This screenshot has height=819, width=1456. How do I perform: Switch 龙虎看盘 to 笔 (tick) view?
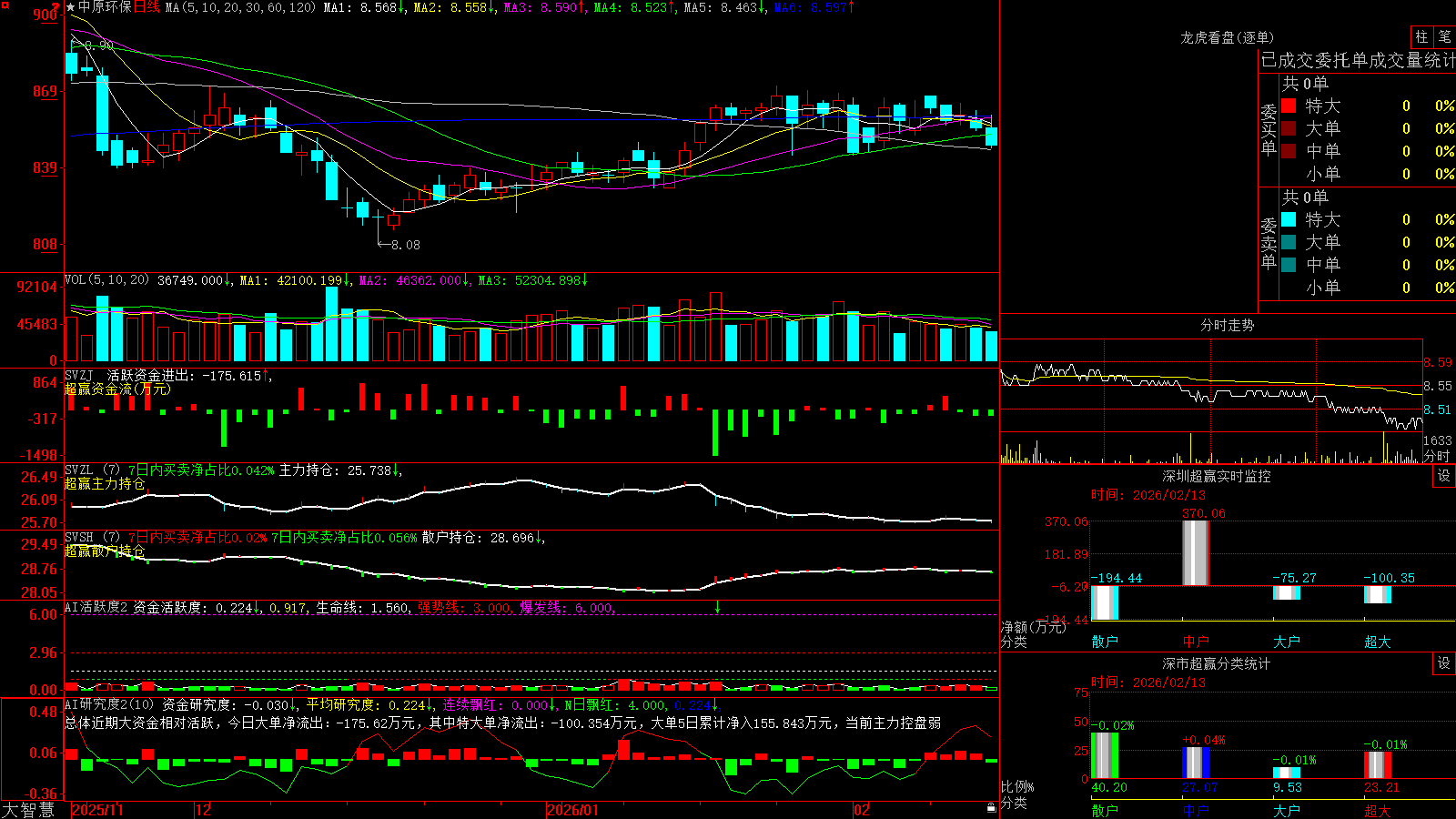(x=1445, y=36)
